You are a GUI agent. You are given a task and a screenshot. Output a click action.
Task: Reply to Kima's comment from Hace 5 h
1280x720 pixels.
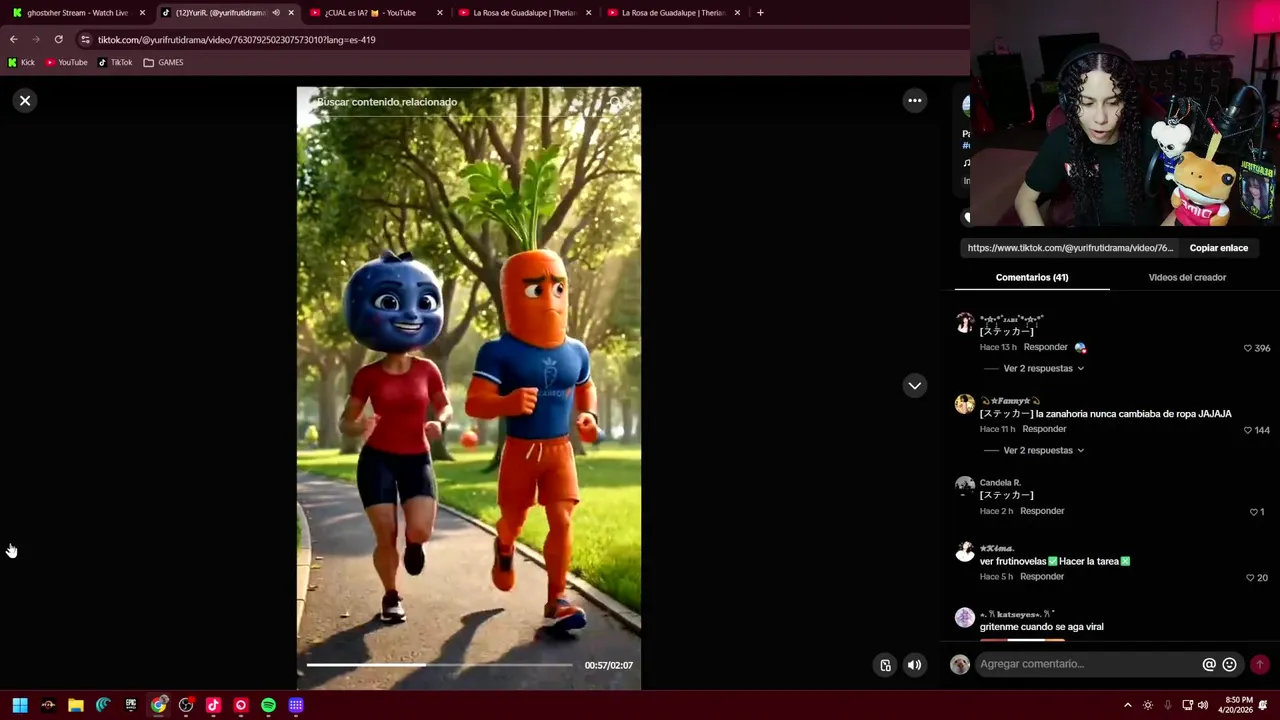pyautogui.click(x=1042, y=577)
